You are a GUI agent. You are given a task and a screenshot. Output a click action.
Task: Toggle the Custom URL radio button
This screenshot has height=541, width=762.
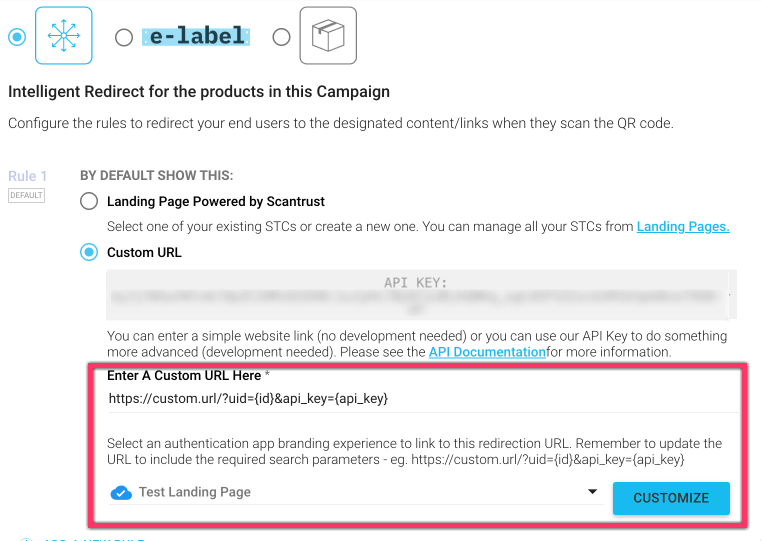click(89, 252)
